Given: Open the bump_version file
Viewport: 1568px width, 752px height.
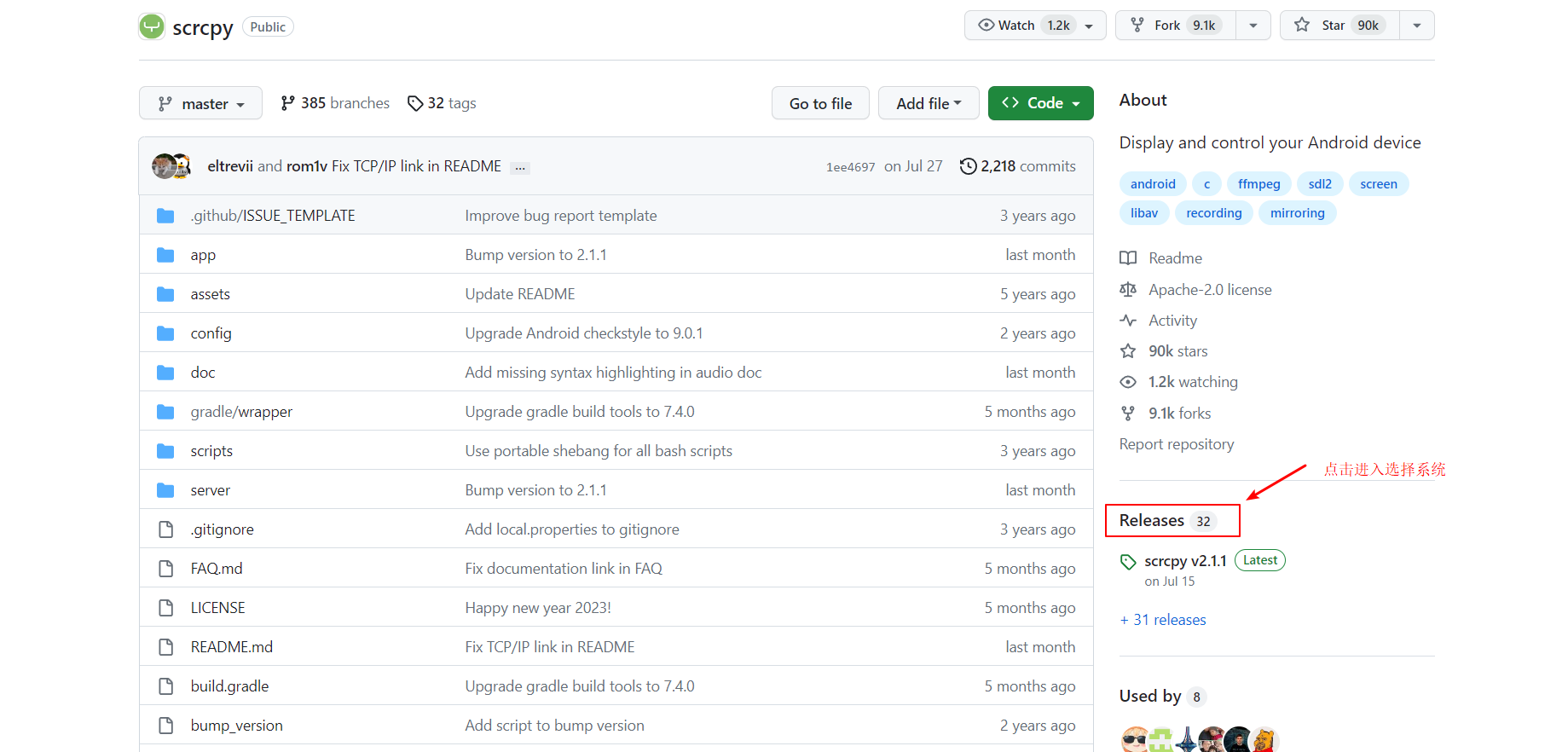Looking at the screenshot, I should pyautogui.click(x=237, y=726).
